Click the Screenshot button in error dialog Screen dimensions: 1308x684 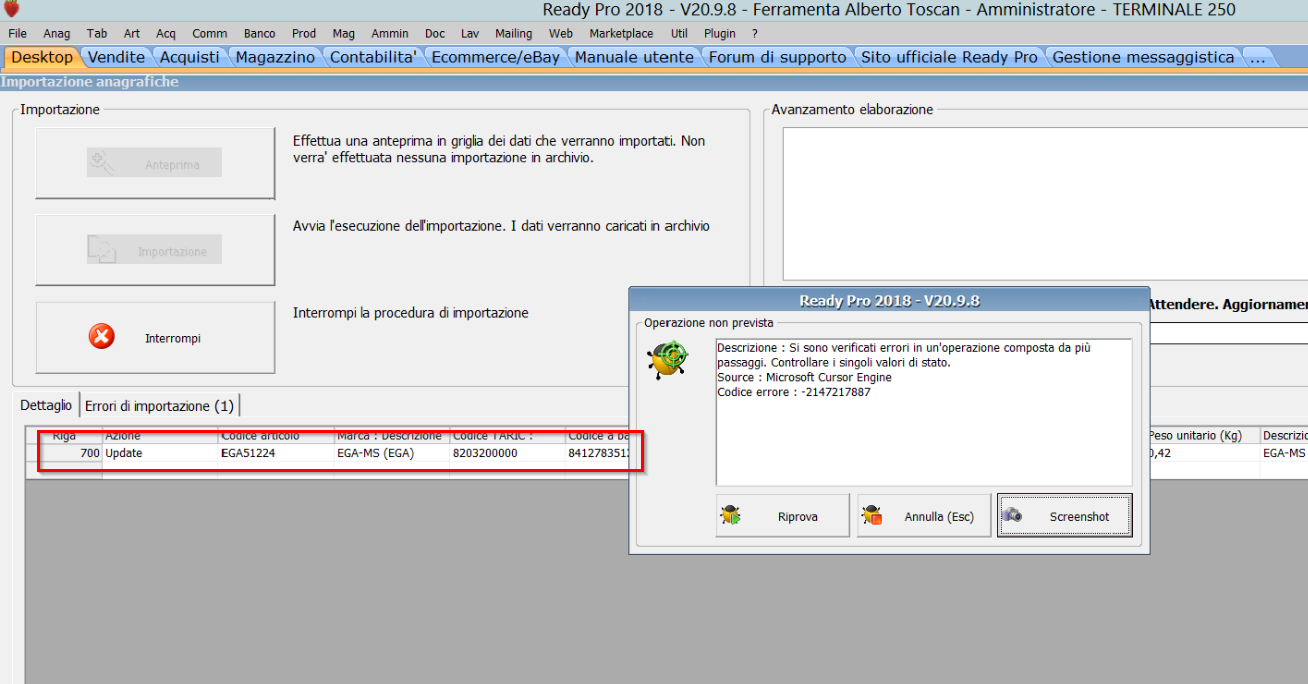[x=1065, y=516]
